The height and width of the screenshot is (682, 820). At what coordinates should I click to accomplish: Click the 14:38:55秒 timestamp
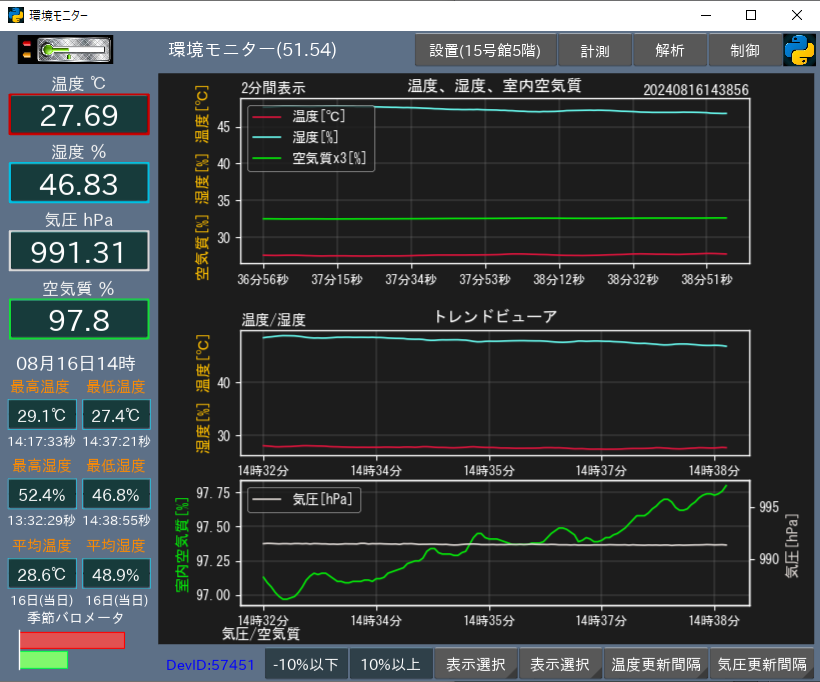pyautogui.click(x=116, y=520)
